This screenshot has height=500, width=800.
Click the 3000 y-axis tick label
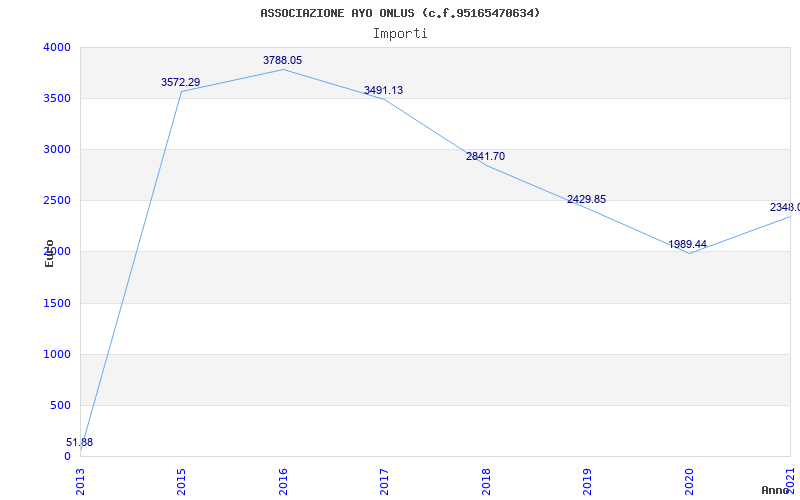[x=57, y=149]
